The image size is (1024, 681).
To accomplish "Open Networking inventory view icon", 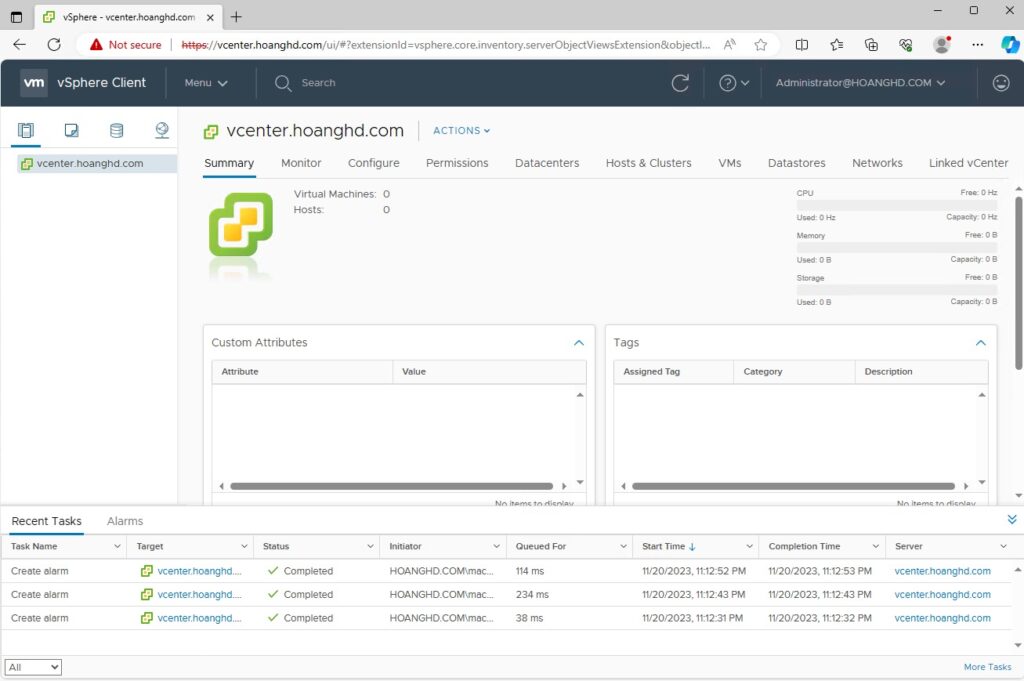I will pyautogui.click(x=162, y=131).
